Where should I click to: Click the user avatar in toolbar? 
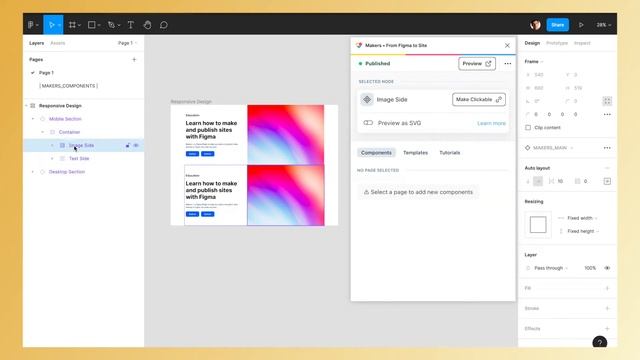[536, 25]
